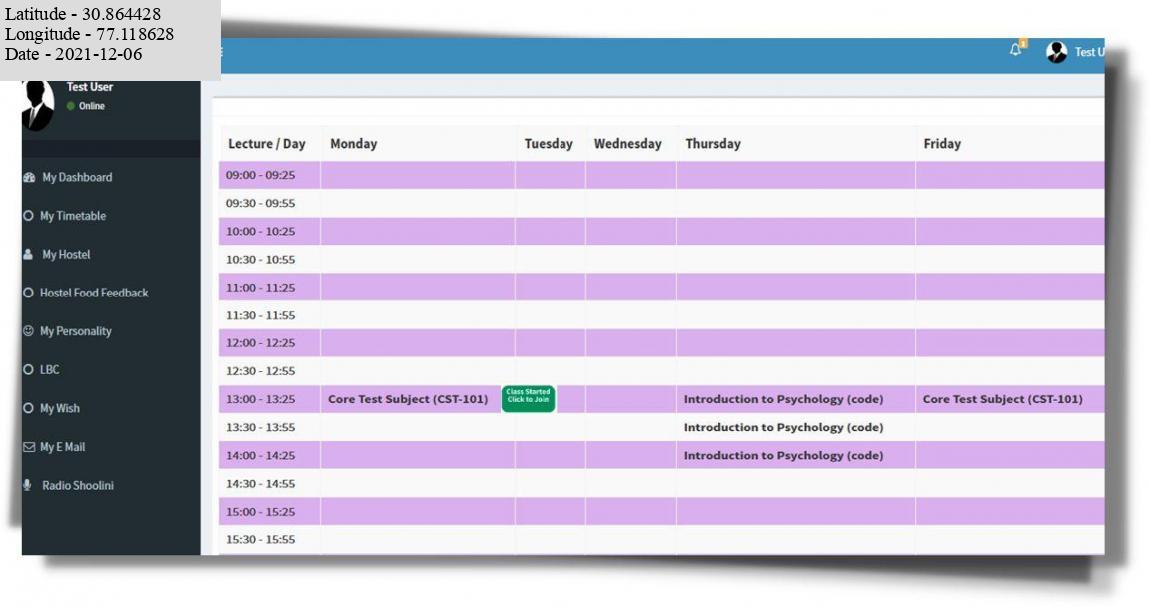Click the 12:00 - 12:25 time slot
Viewport: 1150px width, 607px height.
point(260,342)
